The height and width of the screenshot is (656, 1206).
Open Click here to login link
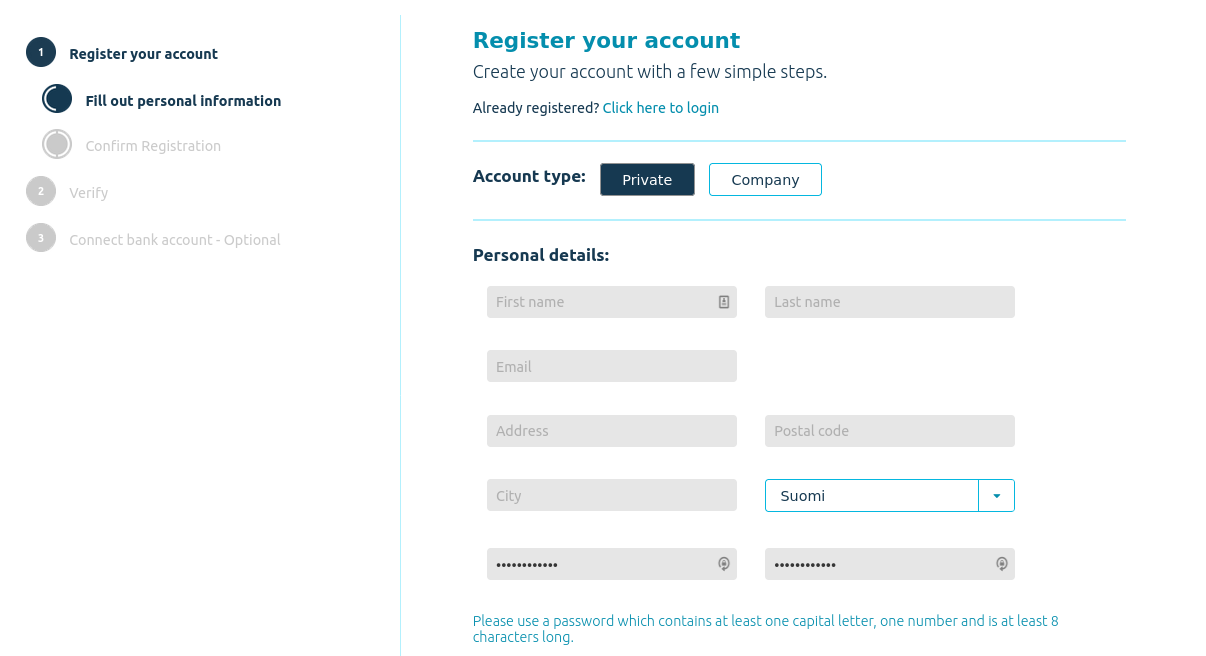[x=661, y=108]
